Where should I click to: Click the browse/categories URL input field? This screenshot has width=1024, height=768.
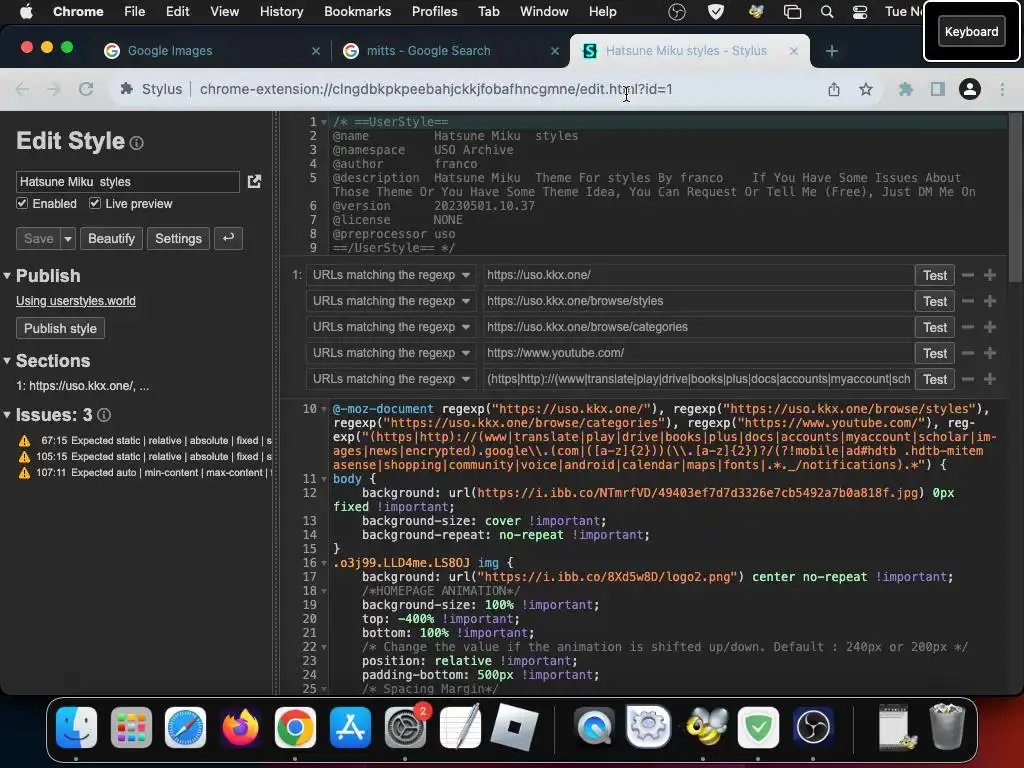[697, 327]
